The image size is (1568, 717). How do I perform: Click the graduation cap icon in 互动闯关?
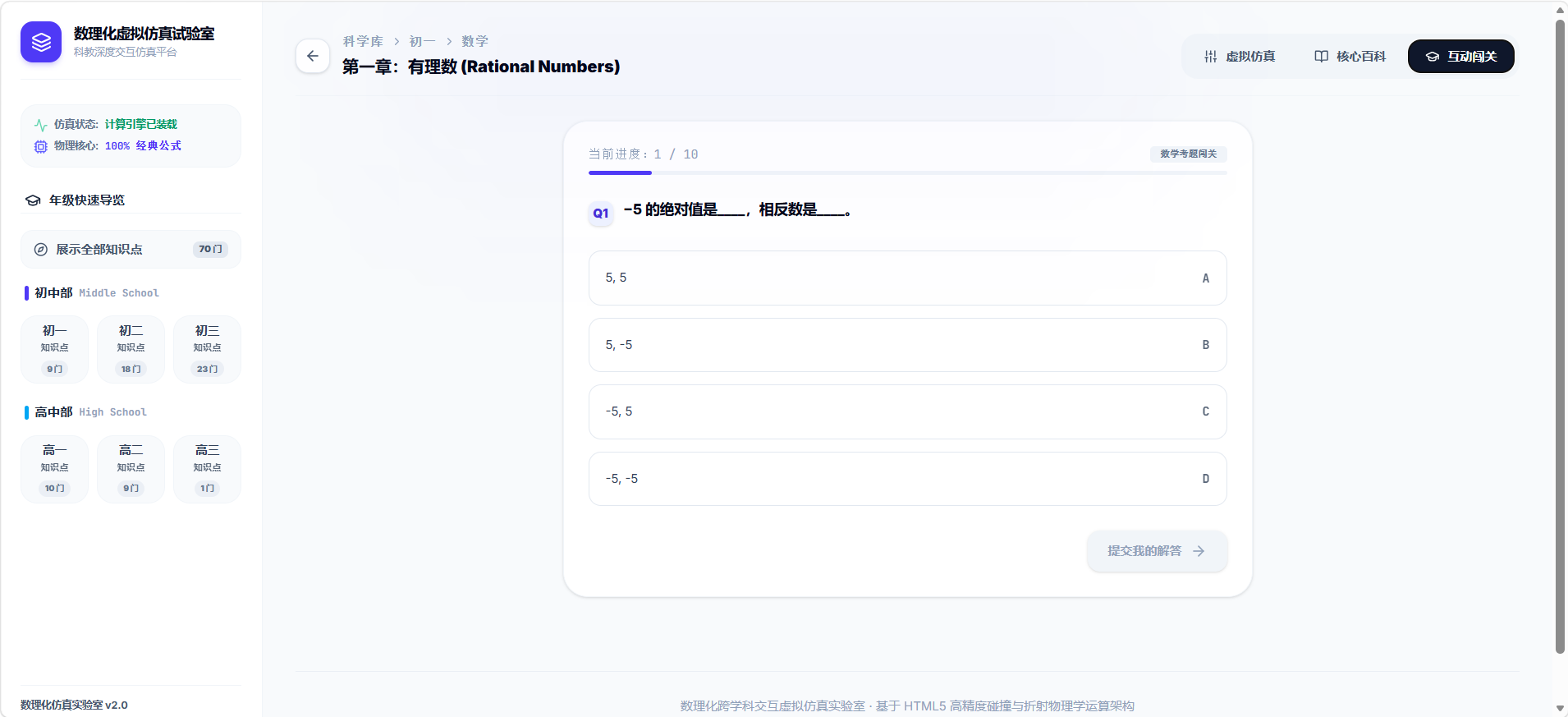pos(1433,57)
